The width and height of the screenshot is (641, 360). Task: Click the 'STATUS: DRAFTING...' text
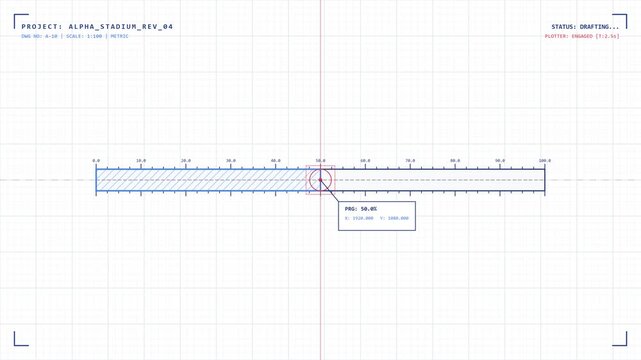click(585, 27)
